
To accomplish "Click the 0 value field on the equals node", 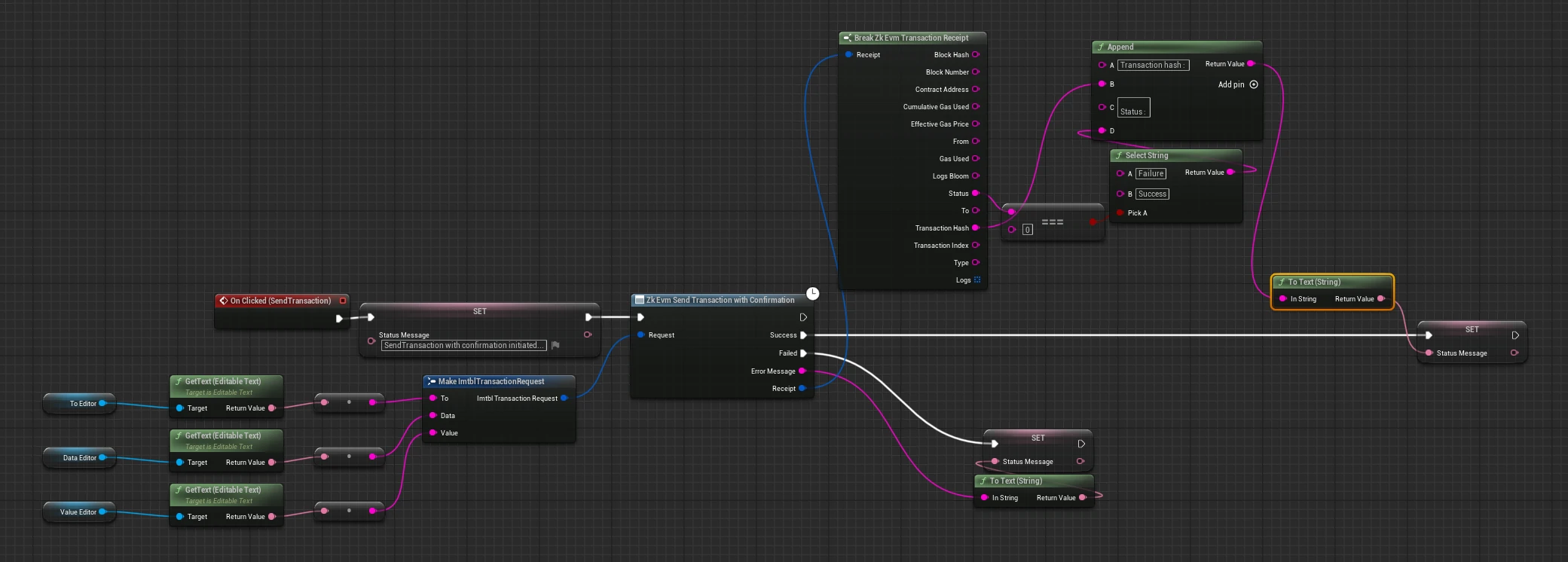I will [x=1027, y=230].
